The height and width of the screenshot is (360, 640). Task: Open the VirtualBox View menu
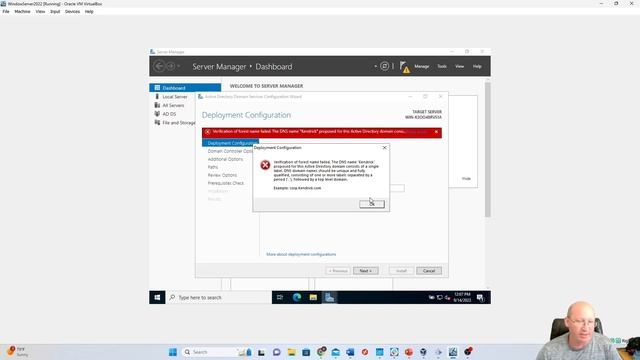(x=40, y=11)
